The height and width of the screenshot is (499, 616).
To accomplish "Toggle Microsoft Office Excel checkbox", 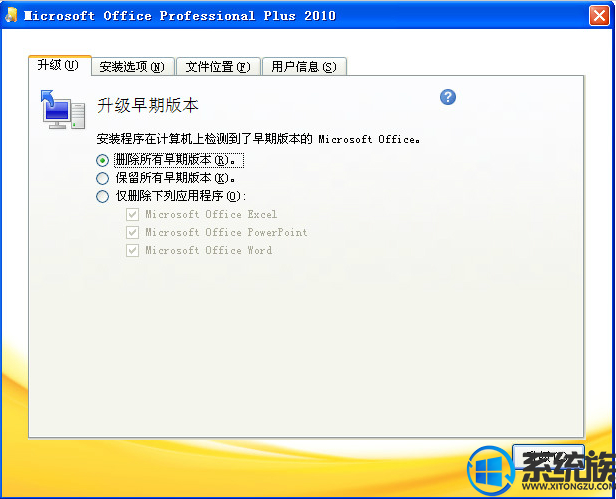I will click(x=132, y=215).
